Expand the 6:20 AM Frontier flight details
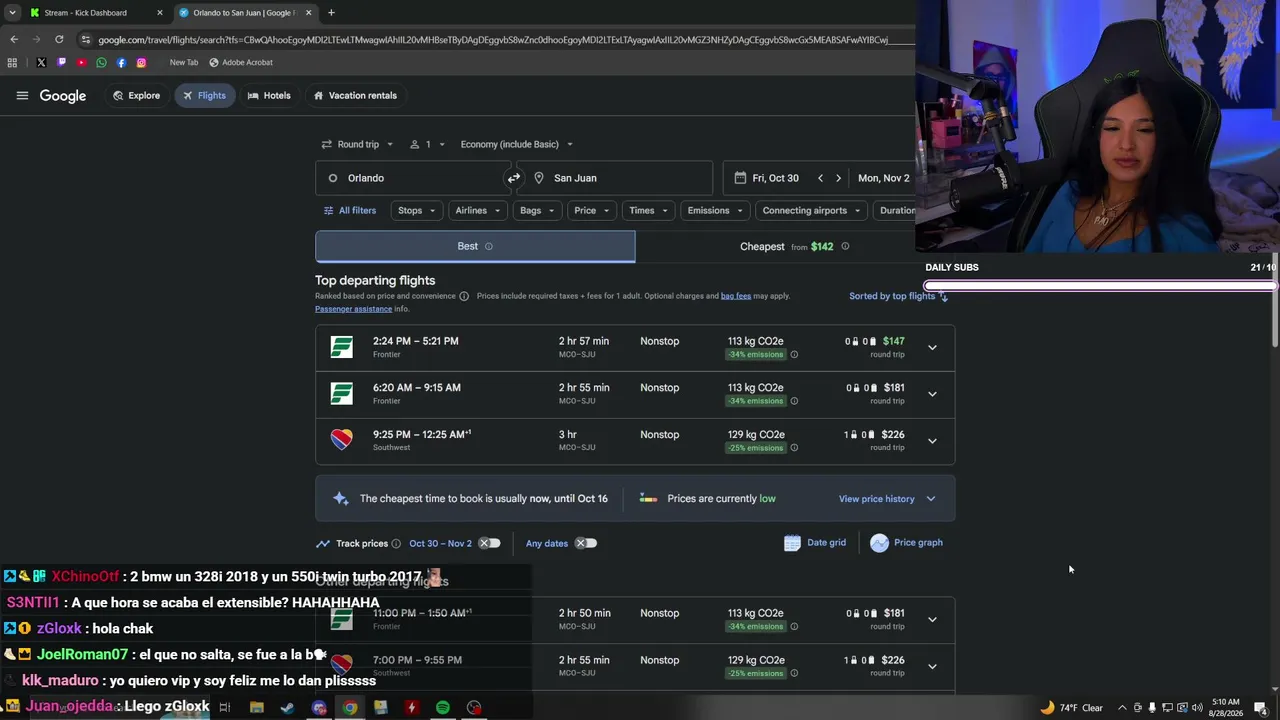The image size is (1280, 720). click(x=932, y=394)
